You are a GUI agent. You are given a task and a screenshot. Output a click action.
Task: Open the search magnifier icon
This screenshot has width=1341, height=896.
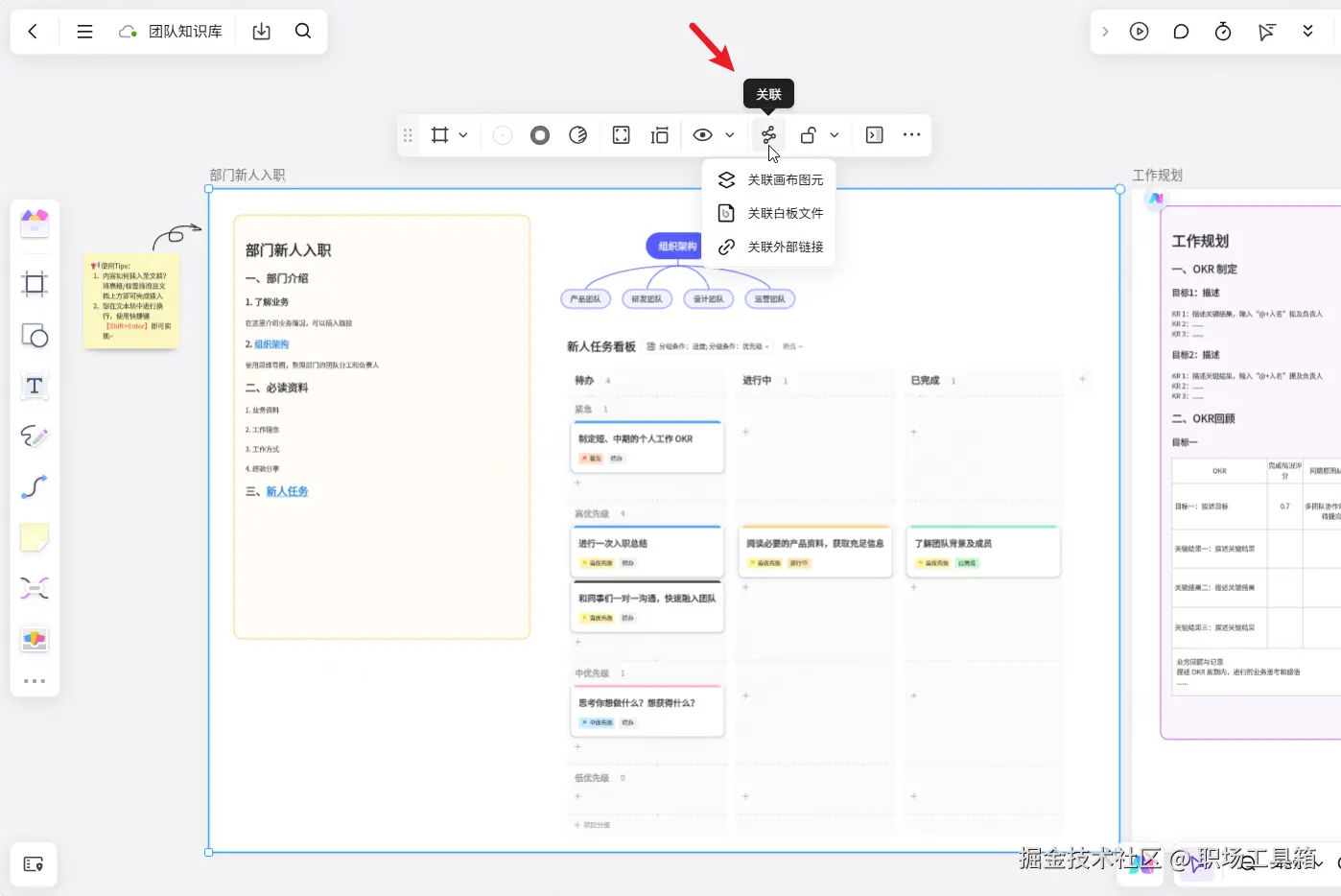tap(303, 31)
